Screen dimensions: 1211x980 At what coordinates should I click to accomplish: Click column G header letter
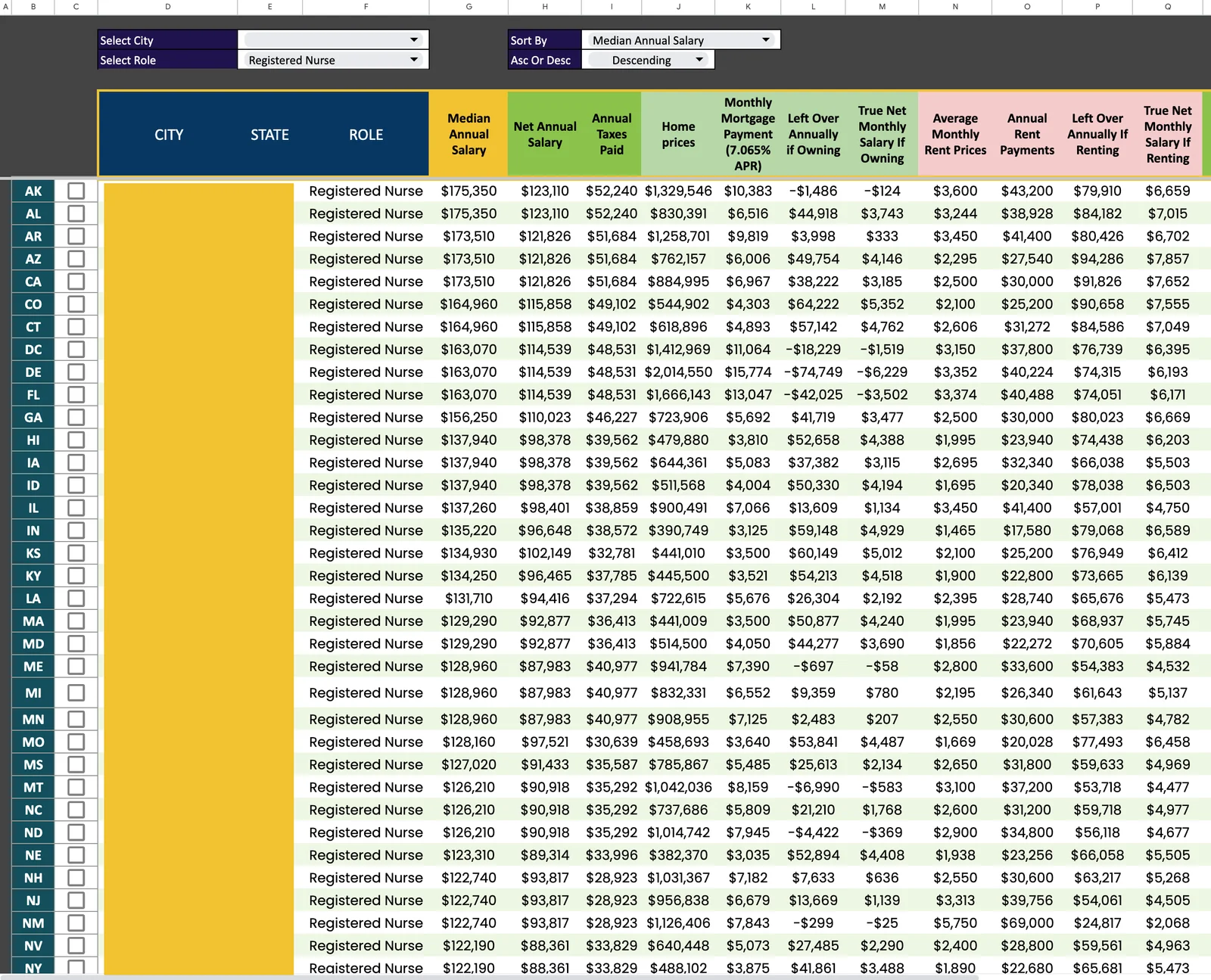[469, 7]
